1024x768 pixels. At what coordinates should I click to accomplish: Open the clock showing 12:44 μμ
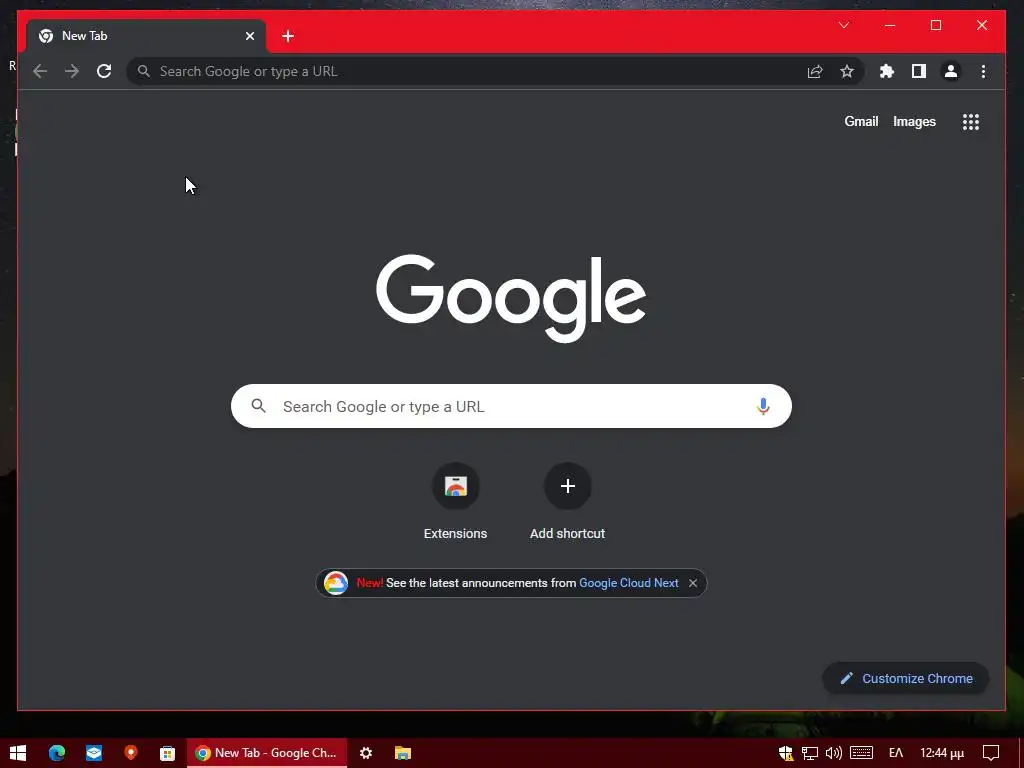tap(942, 753)
